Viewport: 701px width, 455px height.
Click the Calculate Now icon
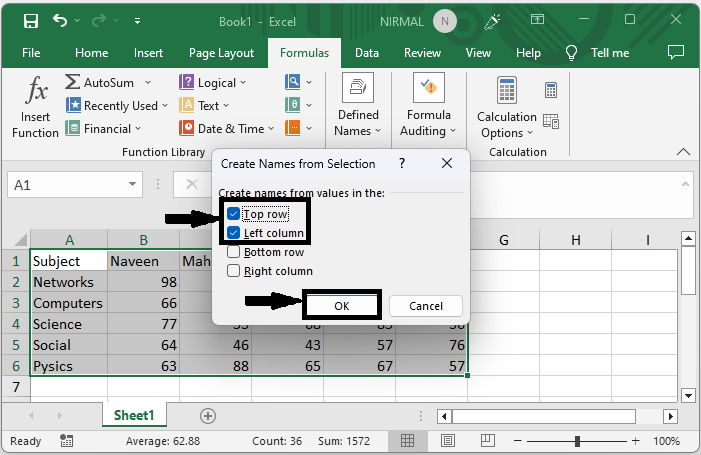(x=551, y=91)
